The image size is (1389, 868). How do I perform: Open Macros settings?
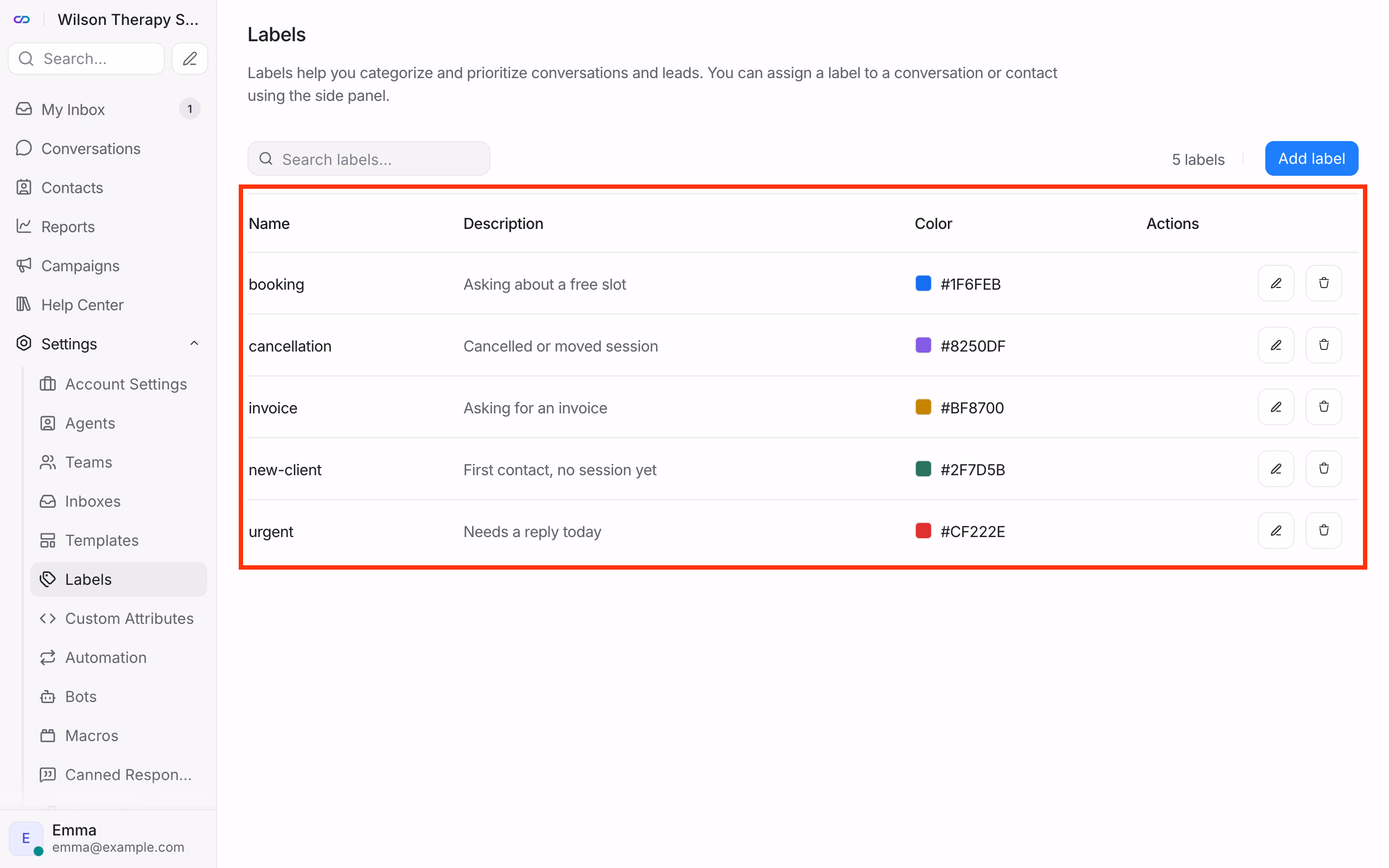point(119,736)
